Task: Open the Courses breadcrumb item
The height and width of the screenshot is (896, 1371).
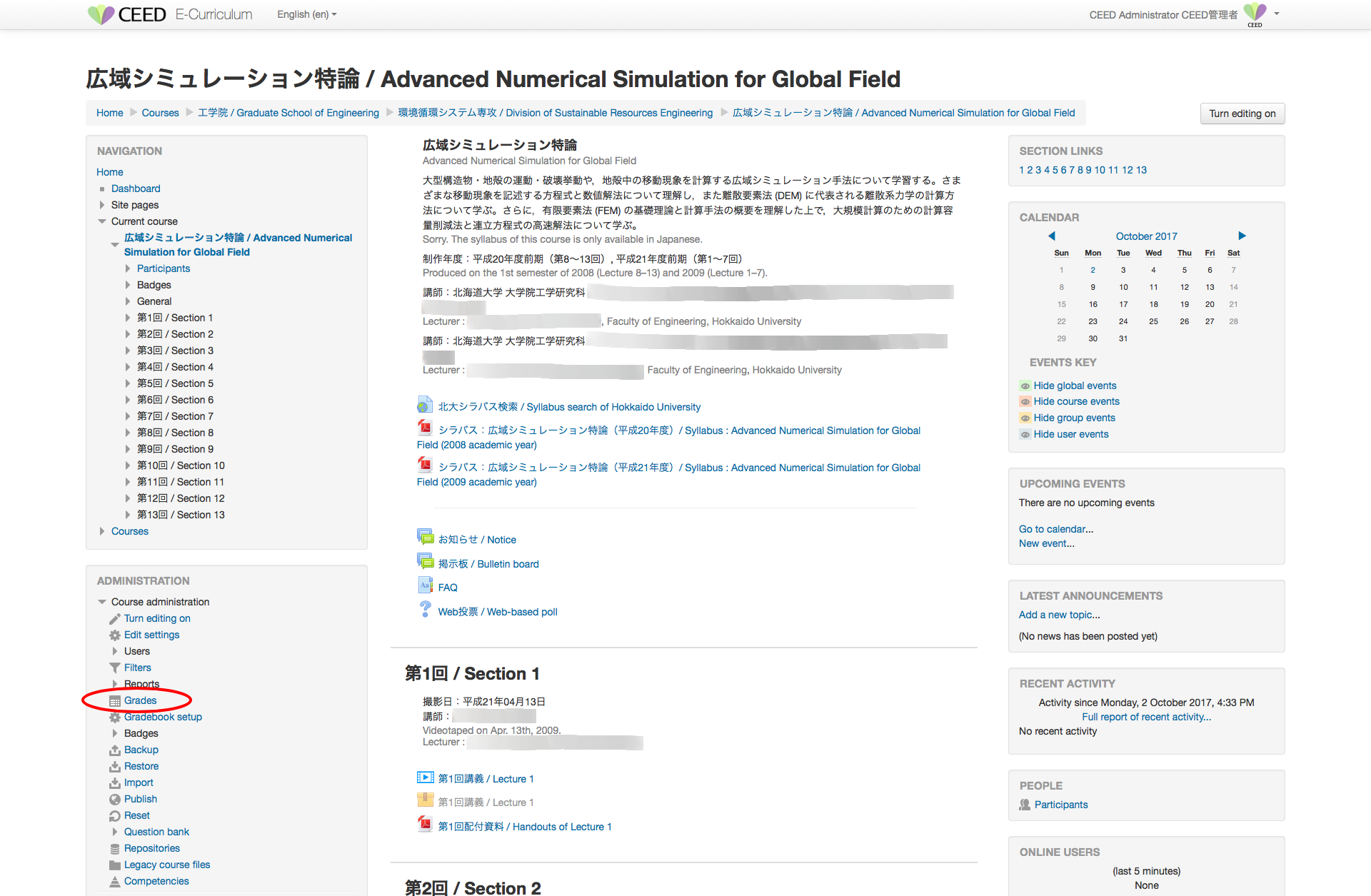Action: tap(161, 113)
